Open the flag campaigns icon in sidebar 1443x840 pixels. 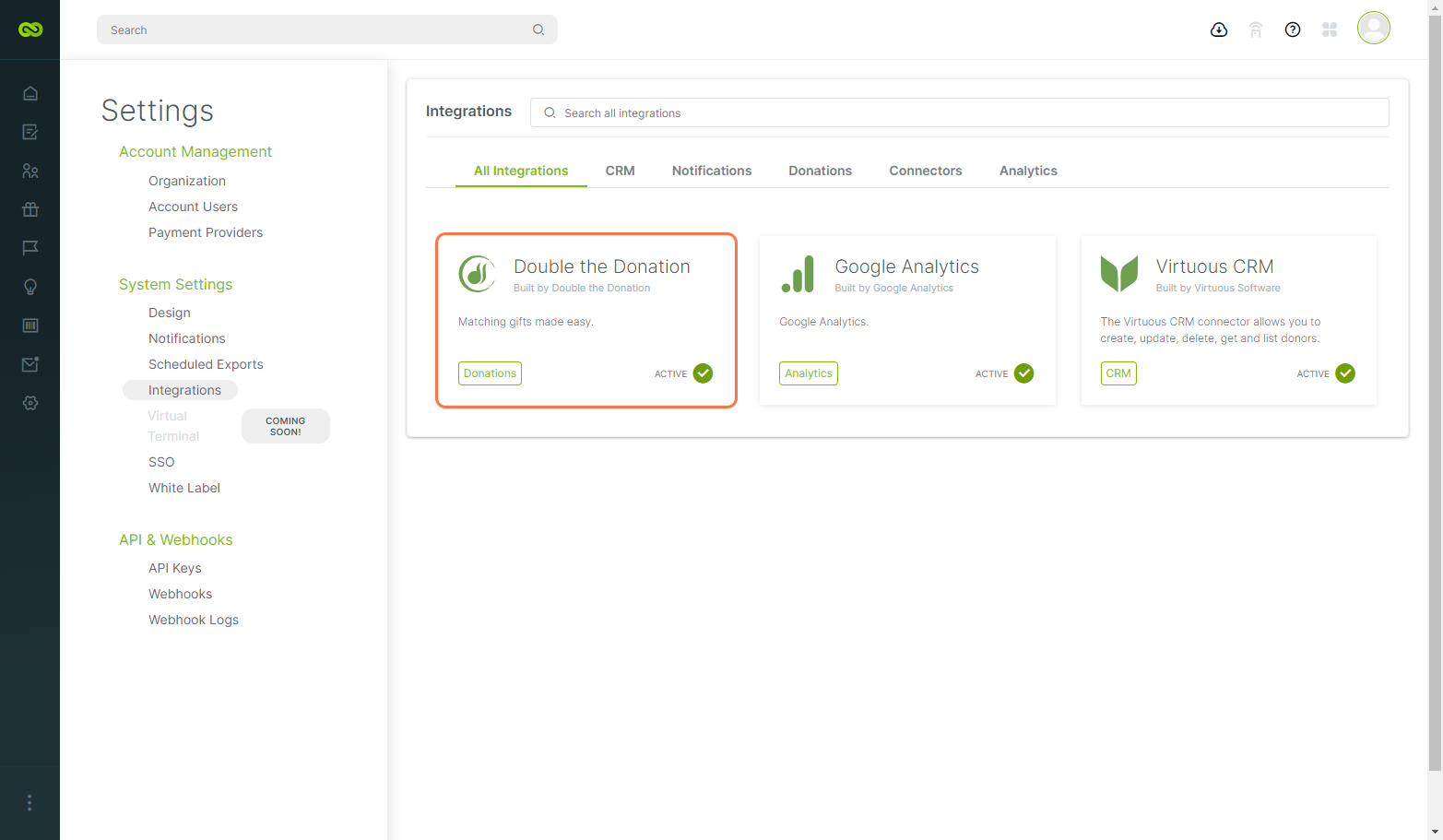(30, 248)
